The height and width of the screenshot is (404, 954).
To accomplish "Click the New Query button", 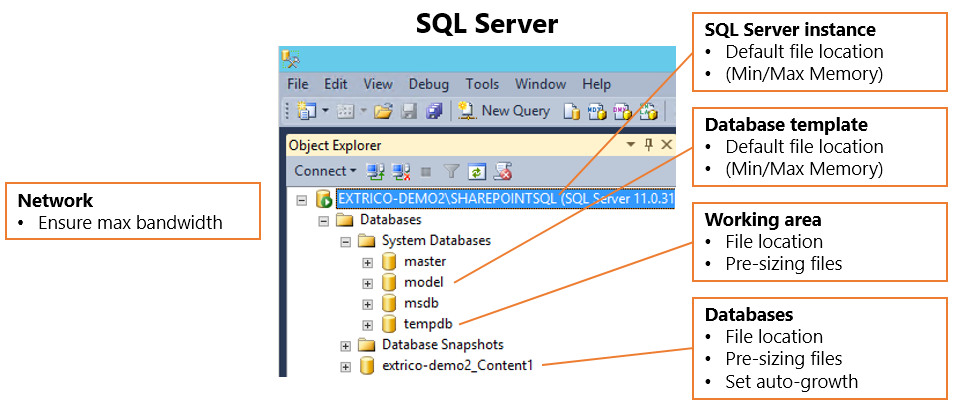I will click(x=504, y=111).
